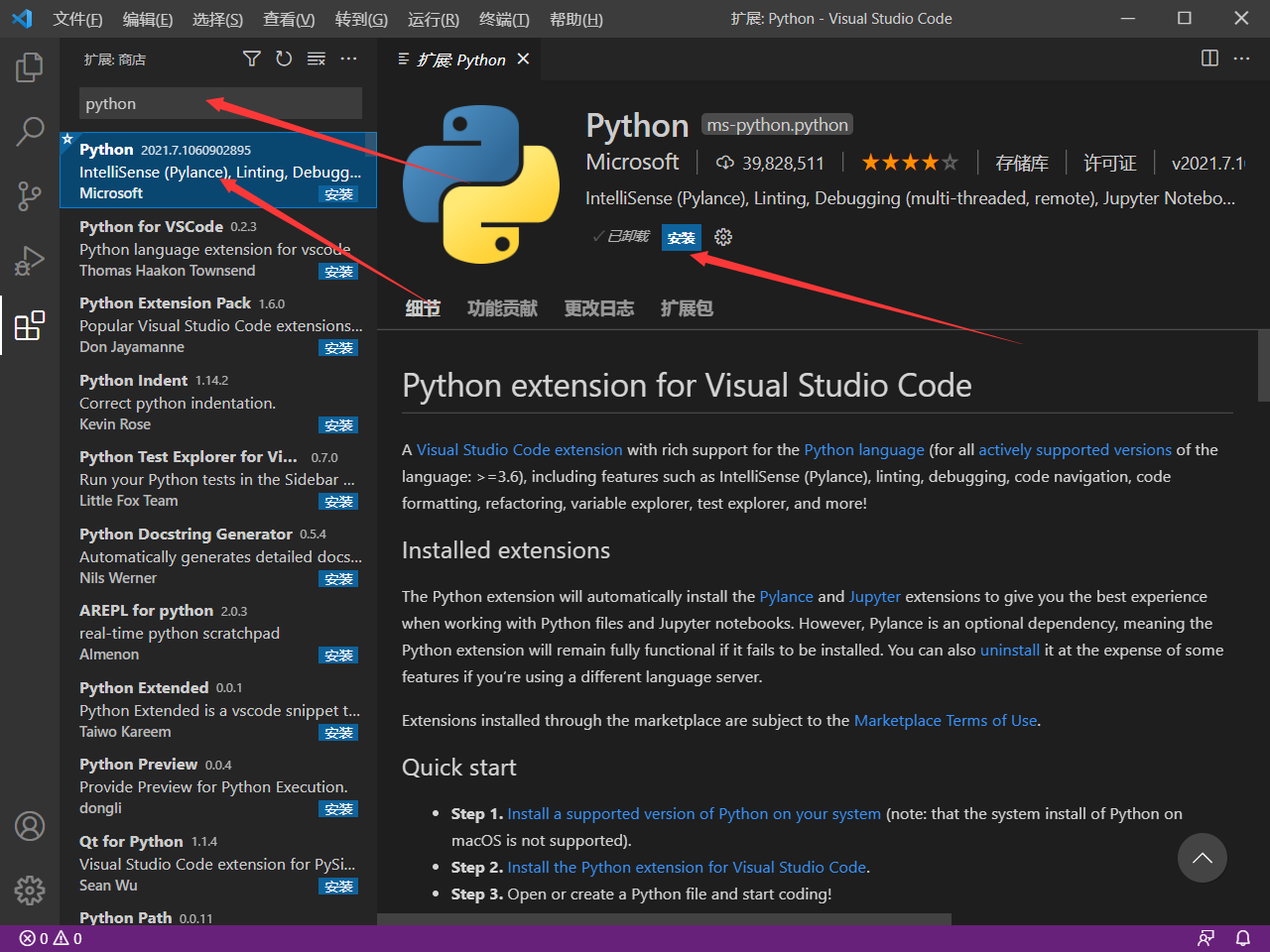Open the Jupyter link
Viewport: 1270px width, 952px height.
(x=875, y=597)
